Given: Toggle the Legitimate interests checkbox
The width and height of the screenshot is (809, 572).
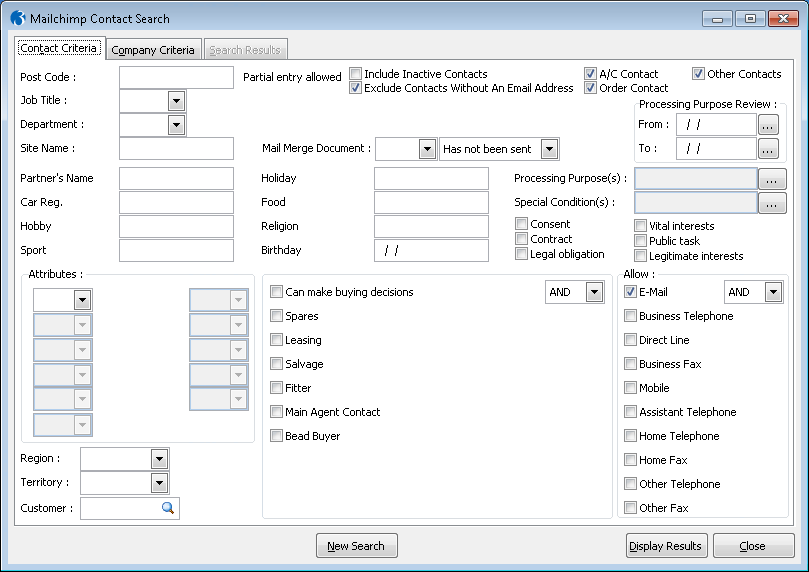Looking at the screenshot, I should (x=641, y=256).
